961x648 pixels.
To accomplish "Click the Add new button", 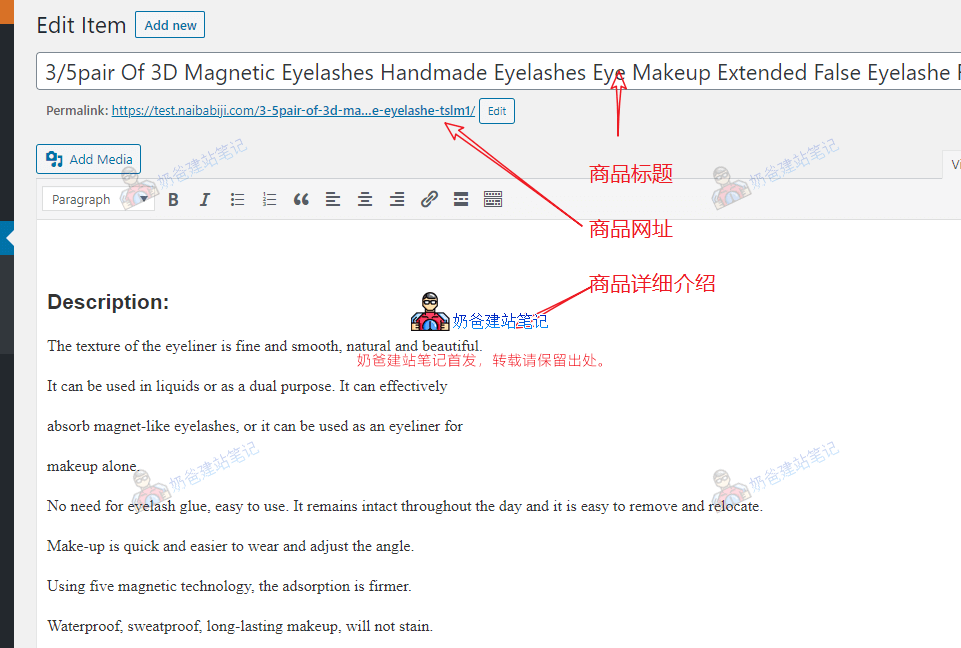I will click(170, 25).
